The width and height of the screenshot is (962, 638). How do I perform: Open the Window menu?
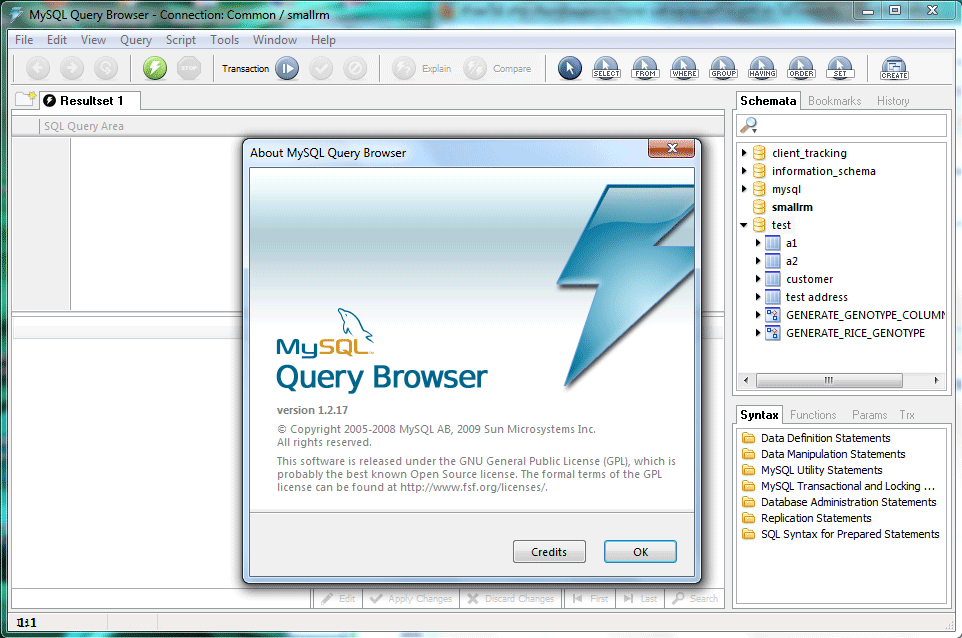click(275, 40)
